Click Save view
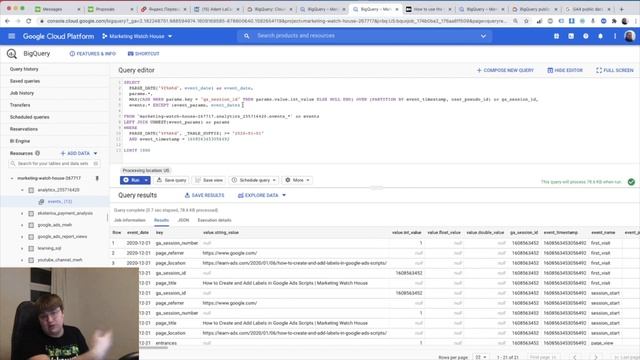 tap(209, 180)
